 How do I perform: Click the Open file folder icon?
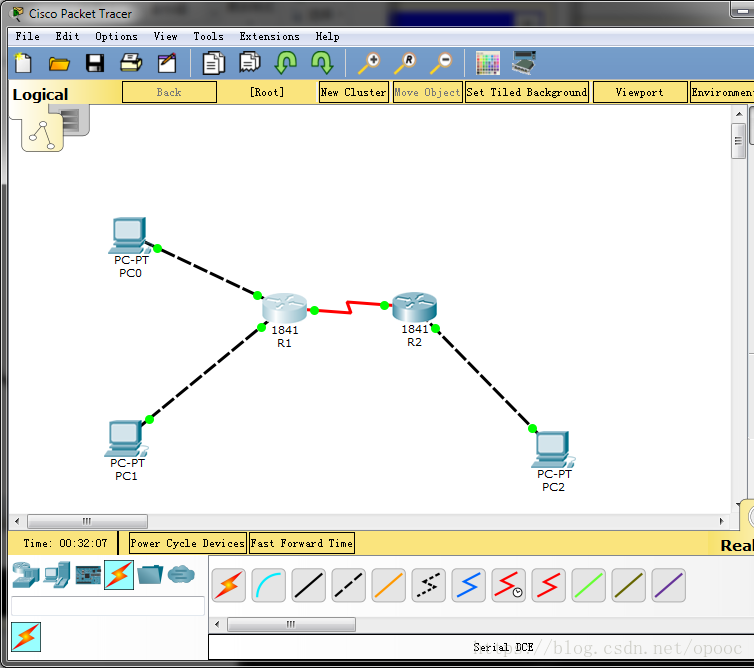tap(59, 63)
